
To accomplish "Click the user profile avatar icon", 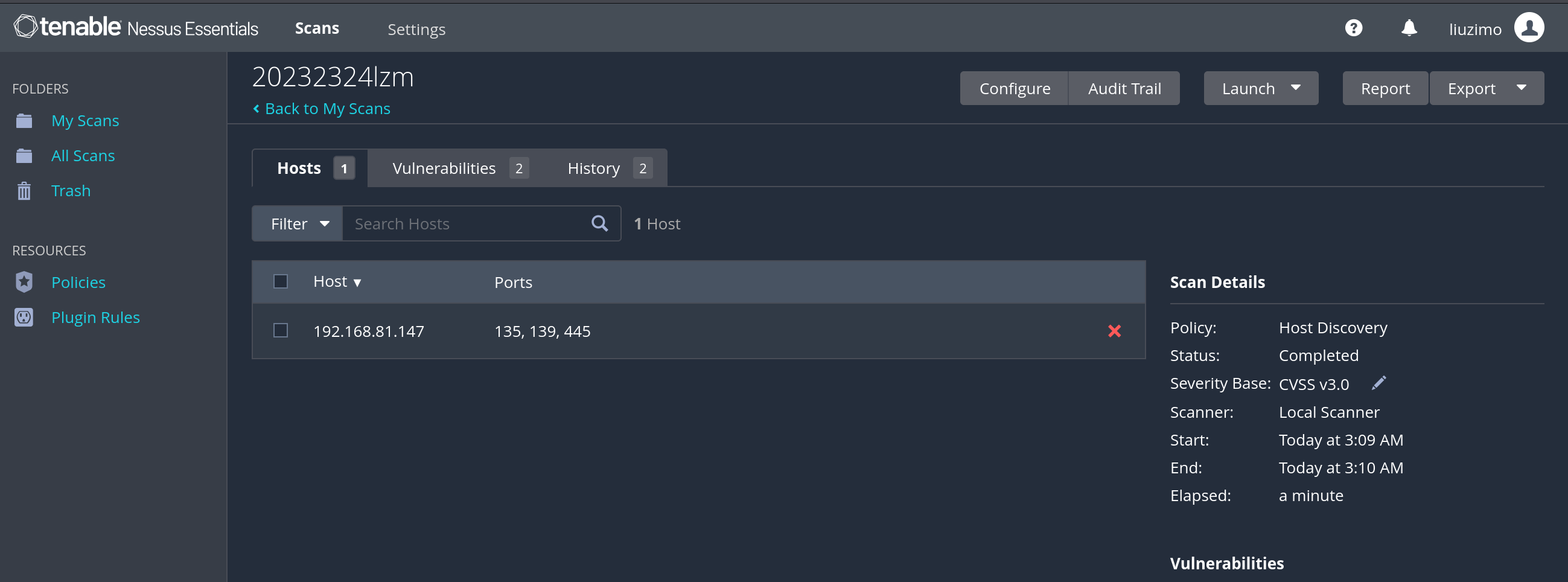I will pyautogui.click(x=1528, y=28).
